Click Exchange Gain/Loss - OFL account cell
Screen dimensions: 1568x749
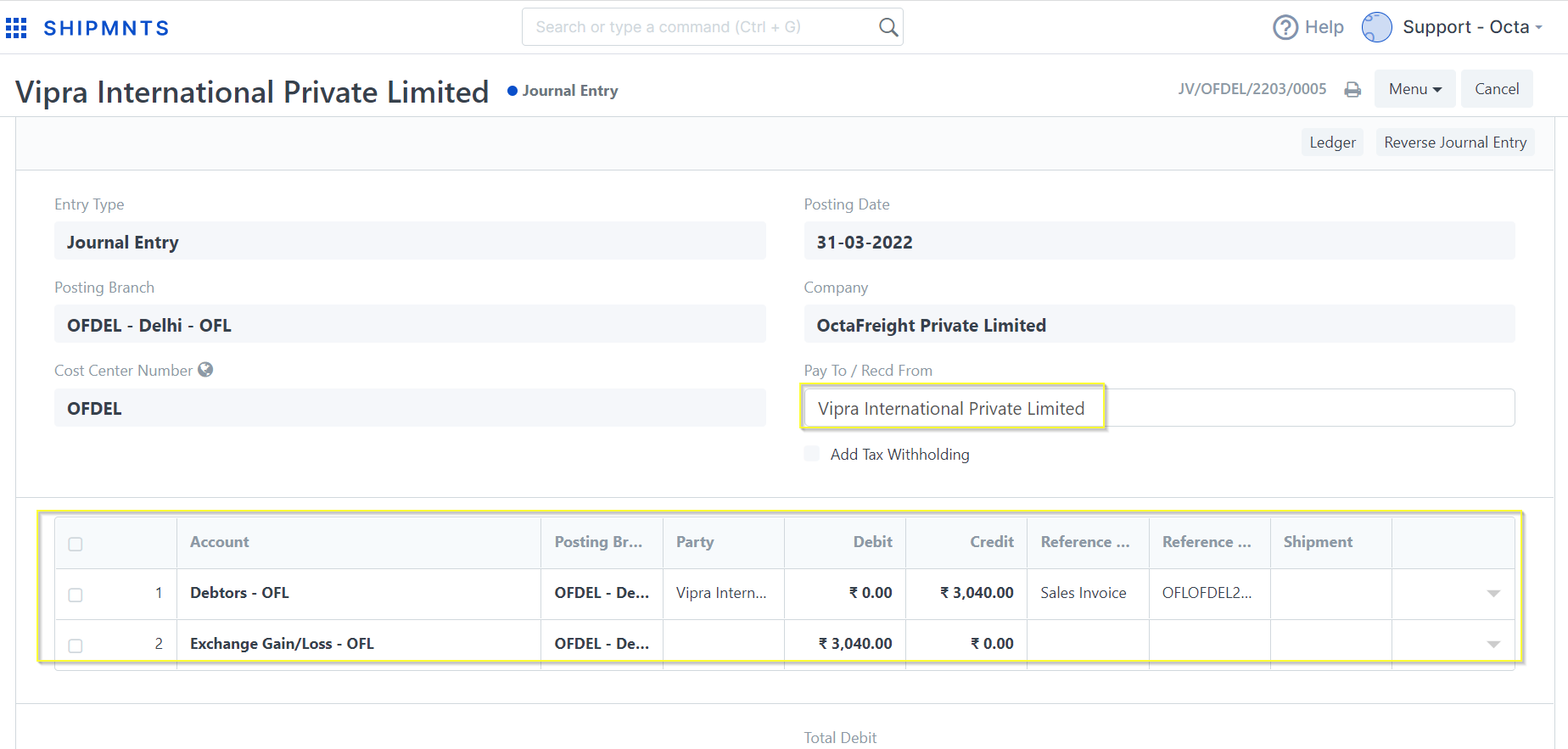coord(359,645)
